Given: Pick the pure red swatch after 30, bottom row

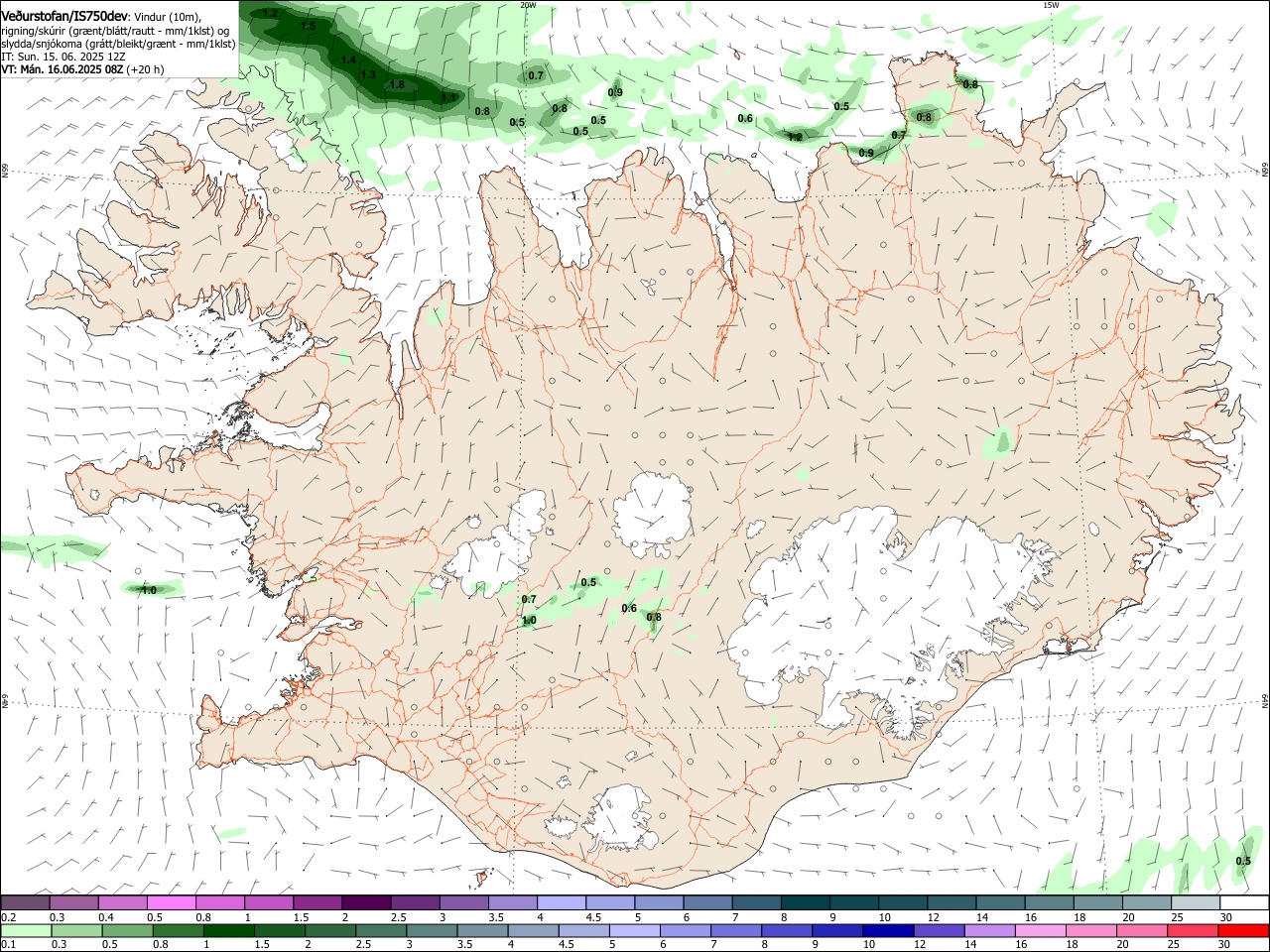Looking at the screenshot, I should [x=1243, y=930].
